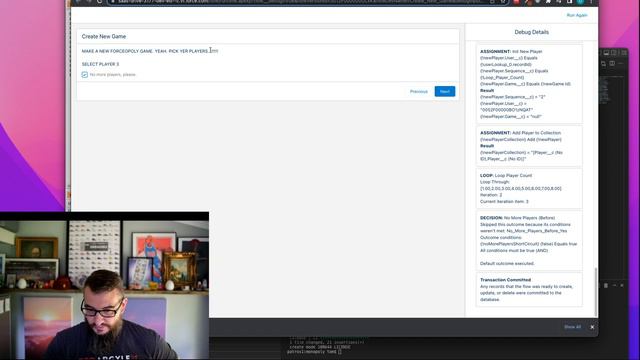Screen dimensions: 640x360
Task: Click the 'Create New Game' title
Action: (104, 36)
